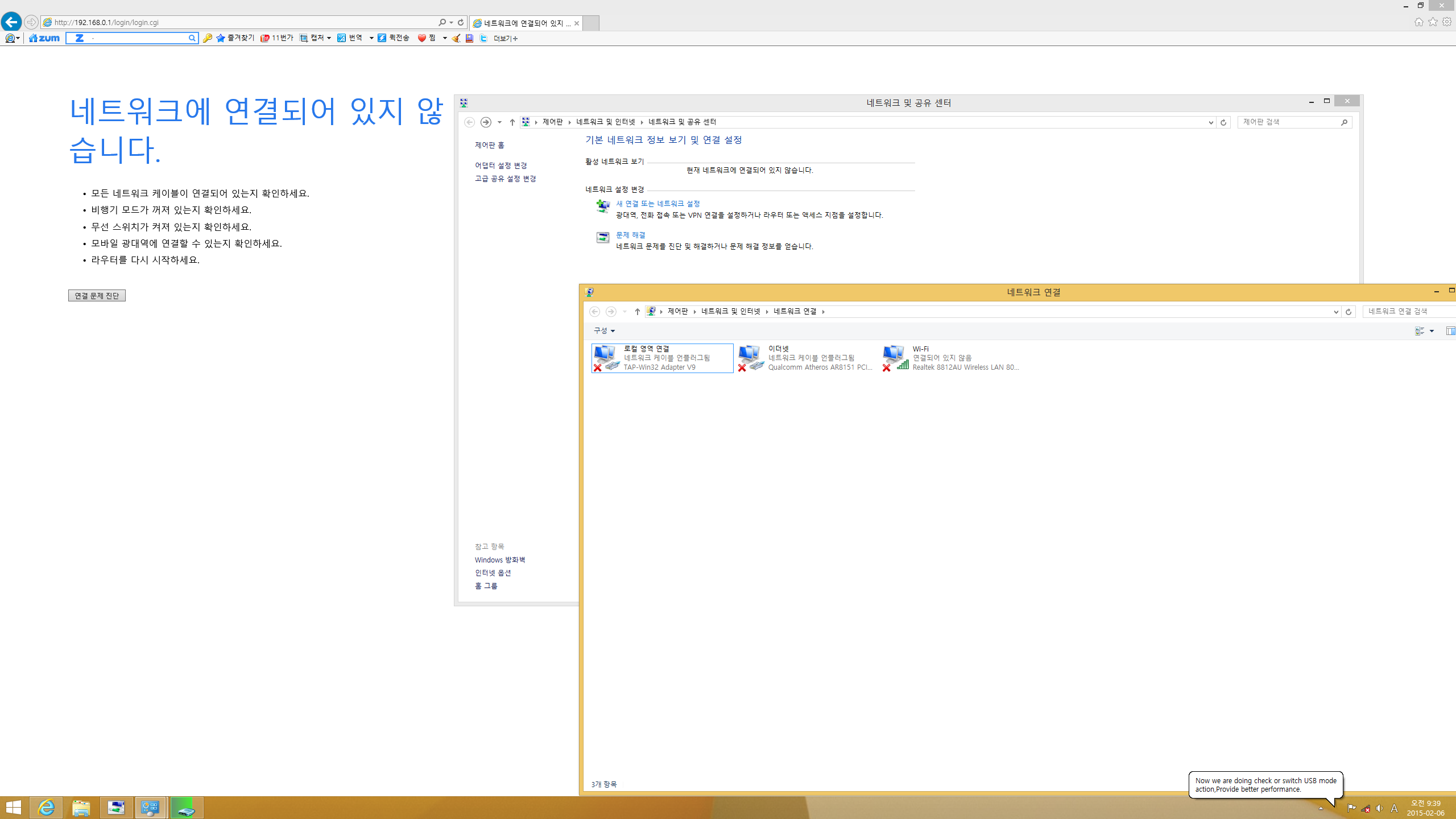Refresh the page in the address bar
1456x819 pixels.
point(461,22)
